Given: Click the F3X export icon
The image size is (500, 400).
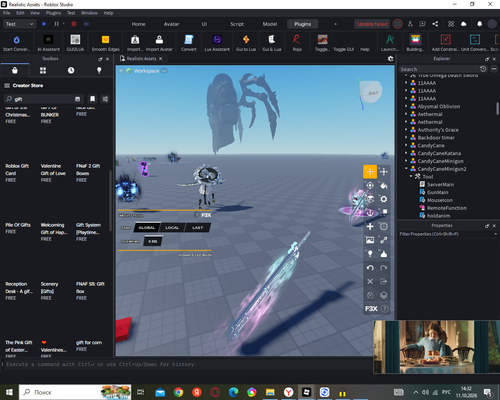Looking at the screenshot, I should coord(384,281).
